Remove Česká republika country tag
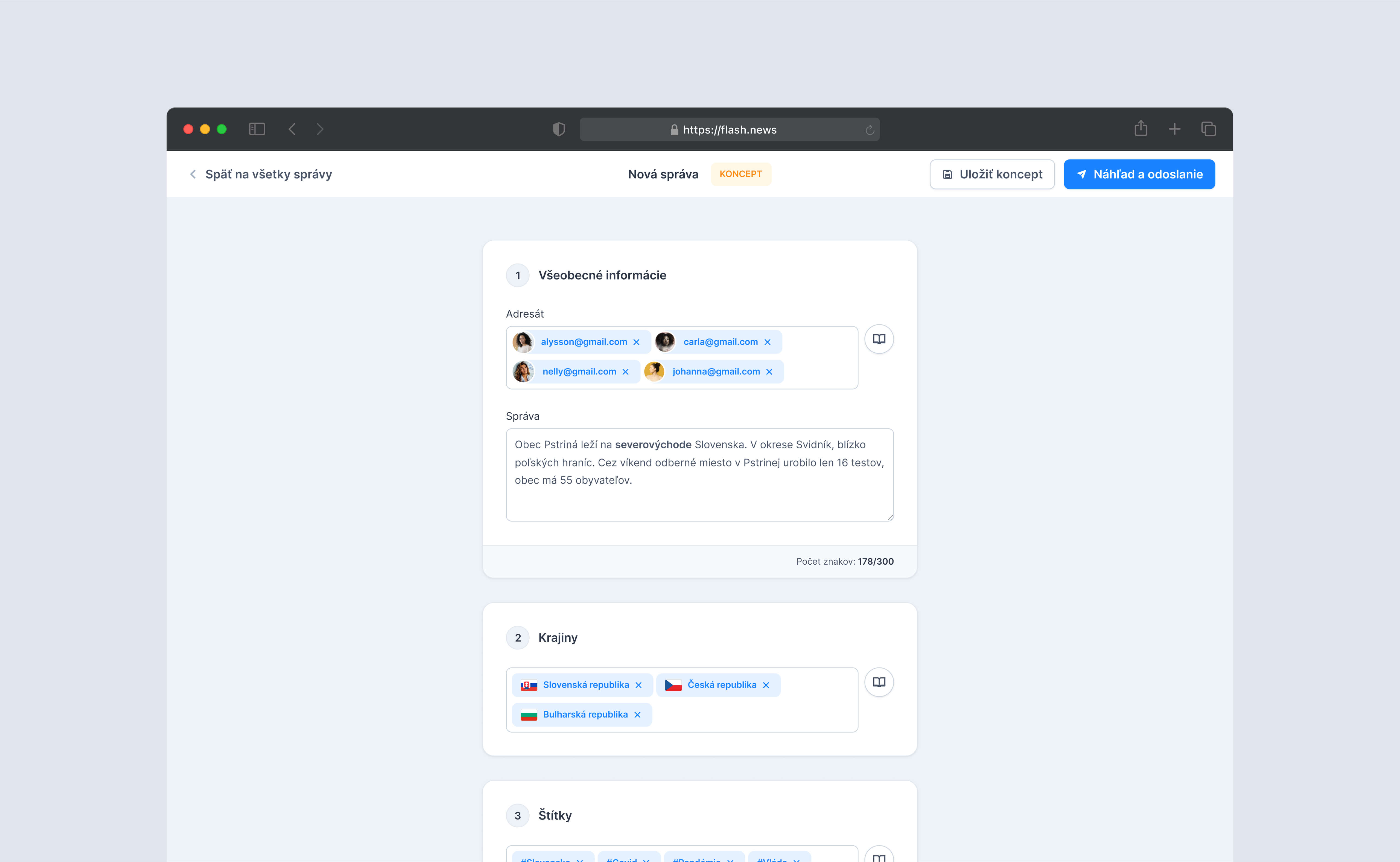The height and width of the screenshot is (862, 1400). 766,685
